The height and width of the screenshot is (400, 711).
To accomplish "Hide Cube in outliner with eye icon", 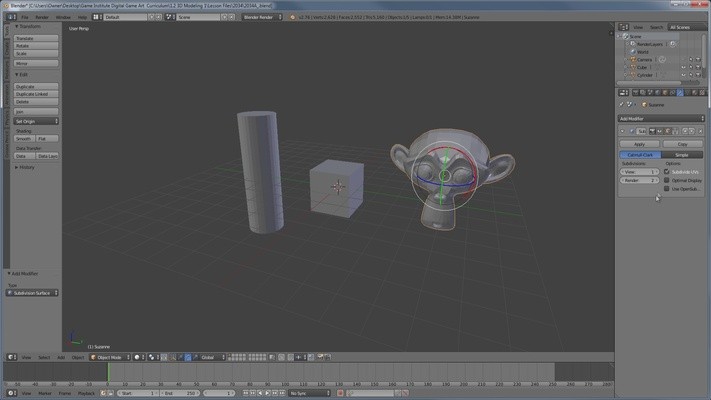I will (x=683, y=67).
